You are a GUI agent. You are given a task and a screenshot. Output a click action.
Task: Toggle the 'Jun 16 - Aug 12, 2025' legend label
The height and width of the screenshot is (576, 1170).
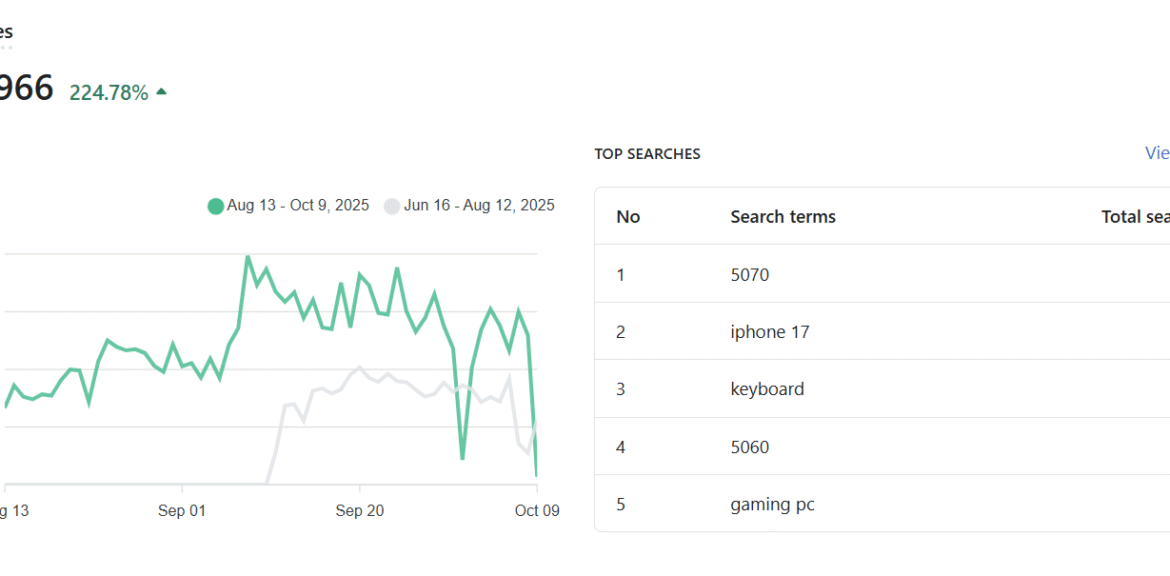(478, 205)
